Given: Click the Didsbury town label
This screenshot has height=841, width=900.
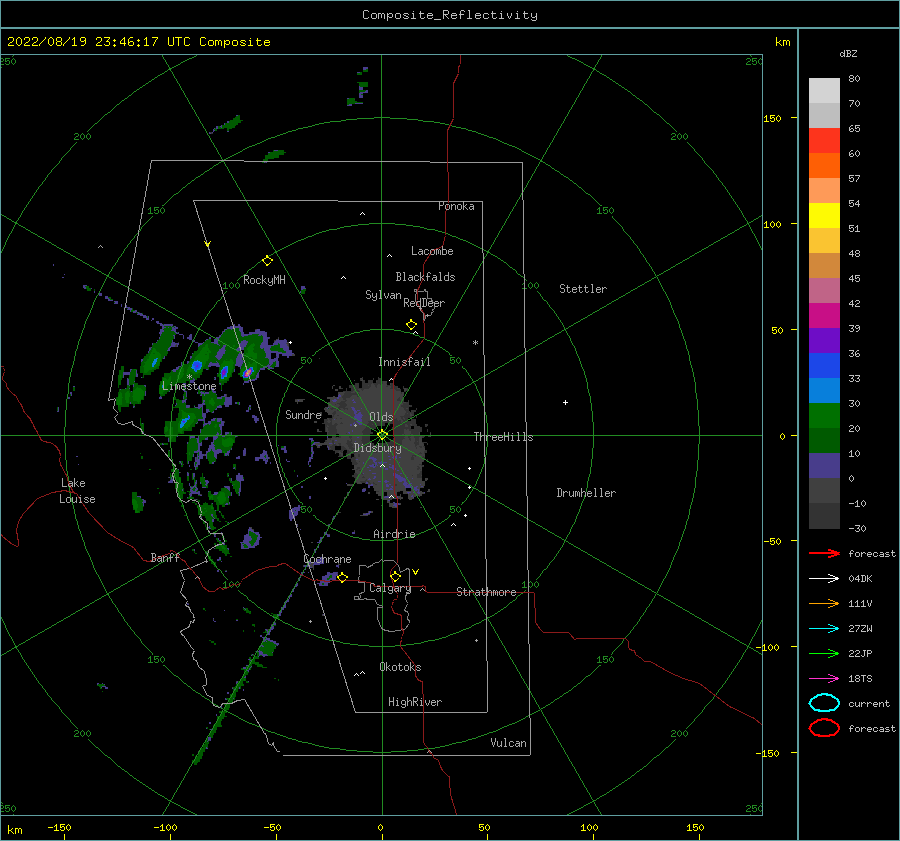Looking at the screenshot, I should 377,448.
